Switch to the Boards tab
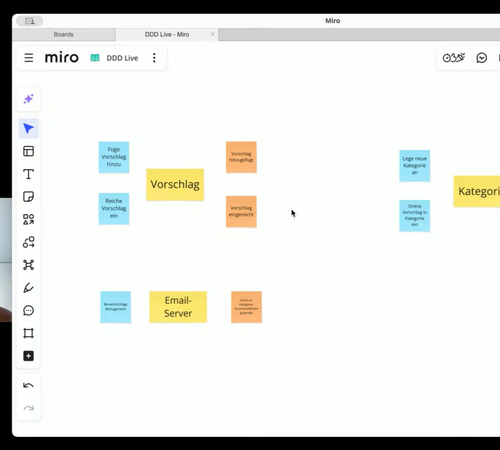500x450 pixels. pos(64,35)
